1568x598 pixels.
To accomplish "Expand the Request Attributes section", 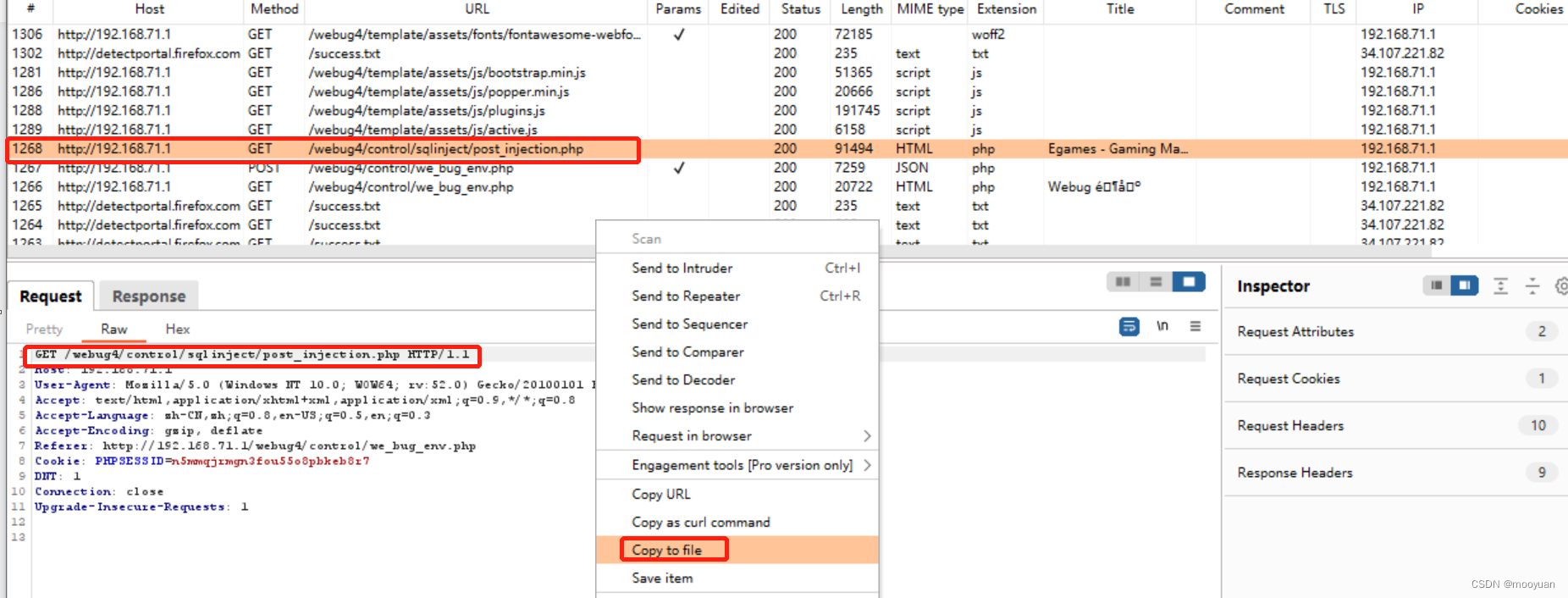I will pos(1395,331).
